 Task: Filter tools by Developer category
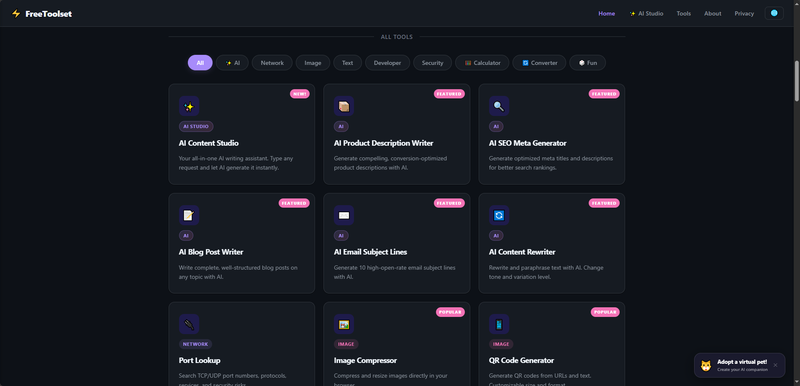click(x=387, y=63)
